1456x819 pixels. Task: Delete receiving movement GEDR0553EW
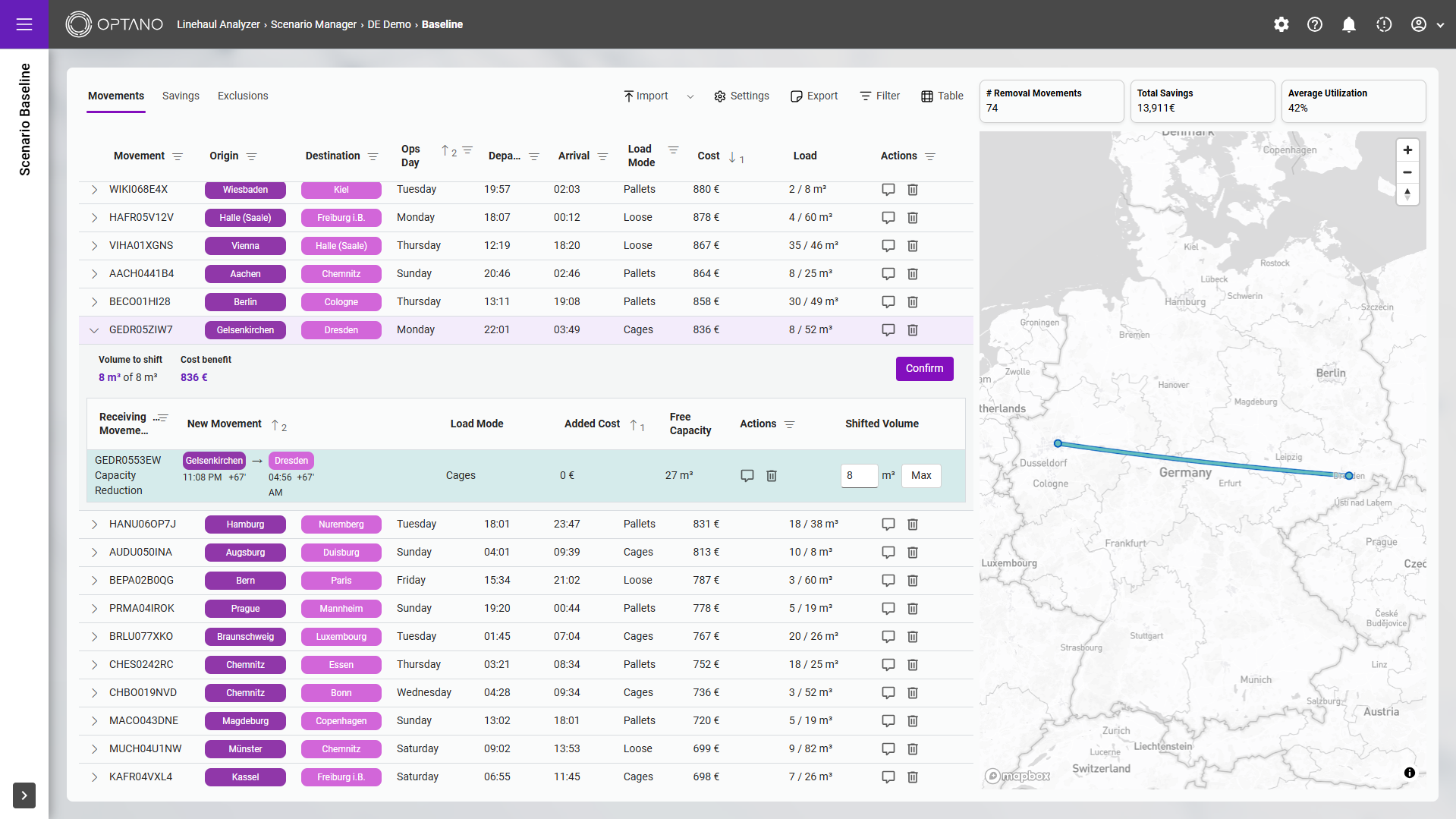tap(772, 476)
